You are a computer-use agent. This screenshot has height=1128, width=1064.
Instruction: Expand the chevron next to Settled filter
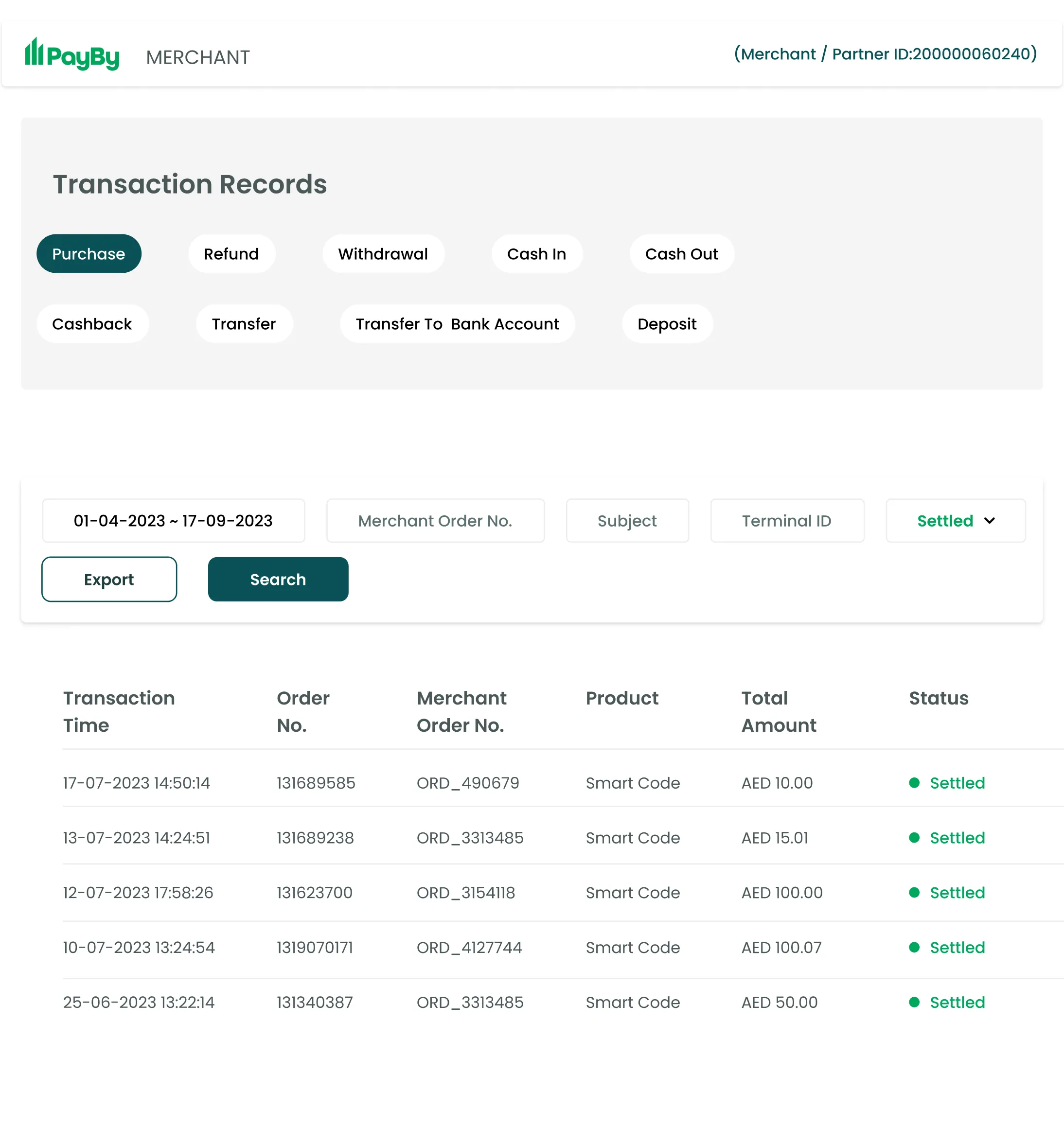pos(989,520)
